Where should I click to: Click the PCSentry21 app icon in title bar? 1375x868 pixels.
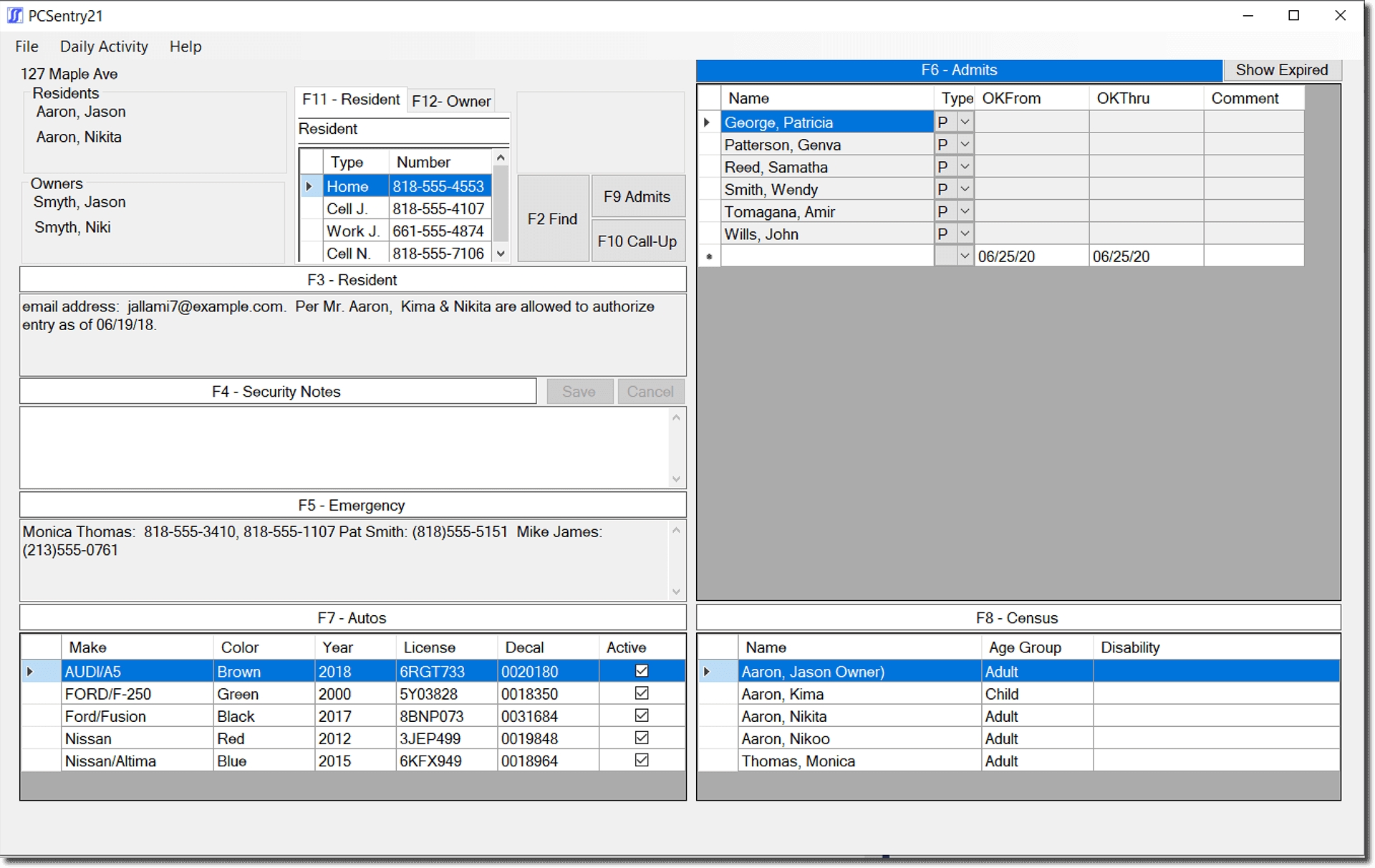pyautogui.click(x=15, y=15)
